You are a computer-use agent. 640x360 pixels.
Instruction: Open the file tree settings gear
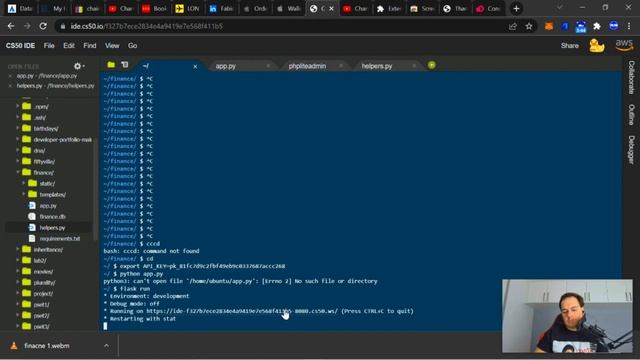(x=78, y=66)
